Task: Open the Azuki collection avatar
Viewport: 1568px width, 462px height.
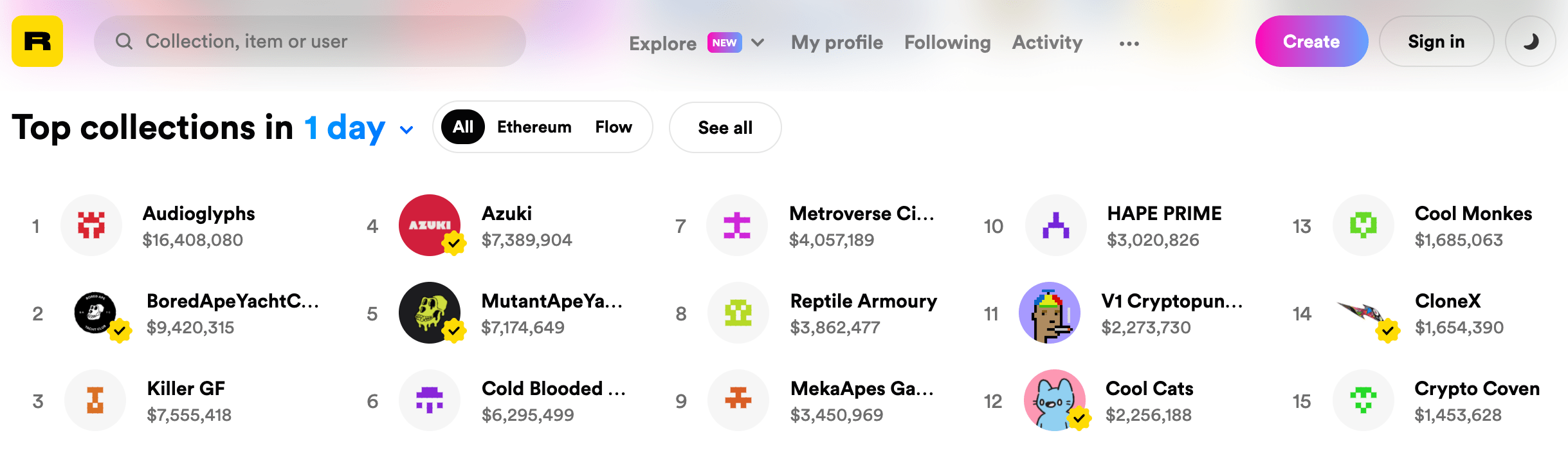Action: tap(430, 225)
